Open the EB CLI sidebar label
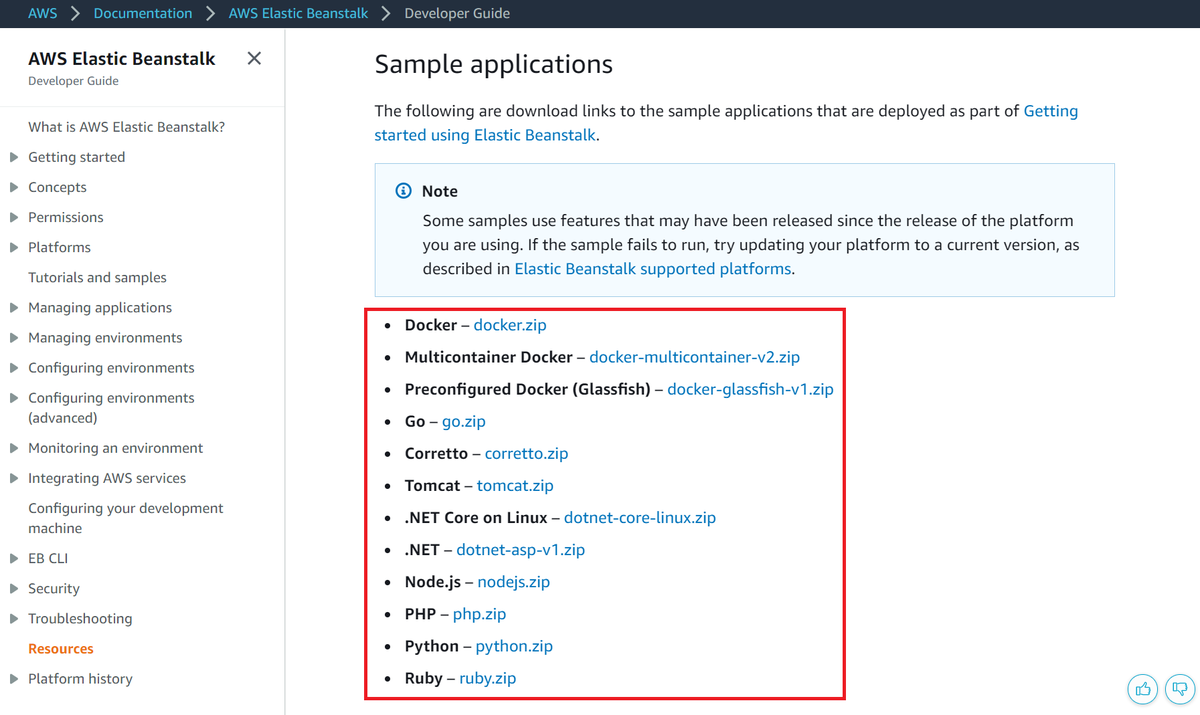The image size is (1200, 715). [48, 558]
